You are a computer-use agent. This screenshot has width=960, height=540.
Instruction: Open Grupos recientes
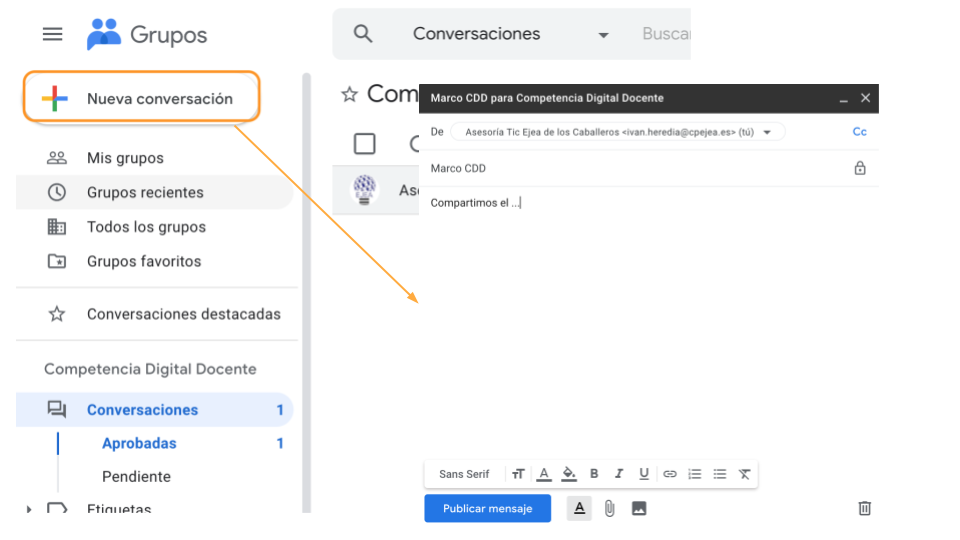pos(154,192)
